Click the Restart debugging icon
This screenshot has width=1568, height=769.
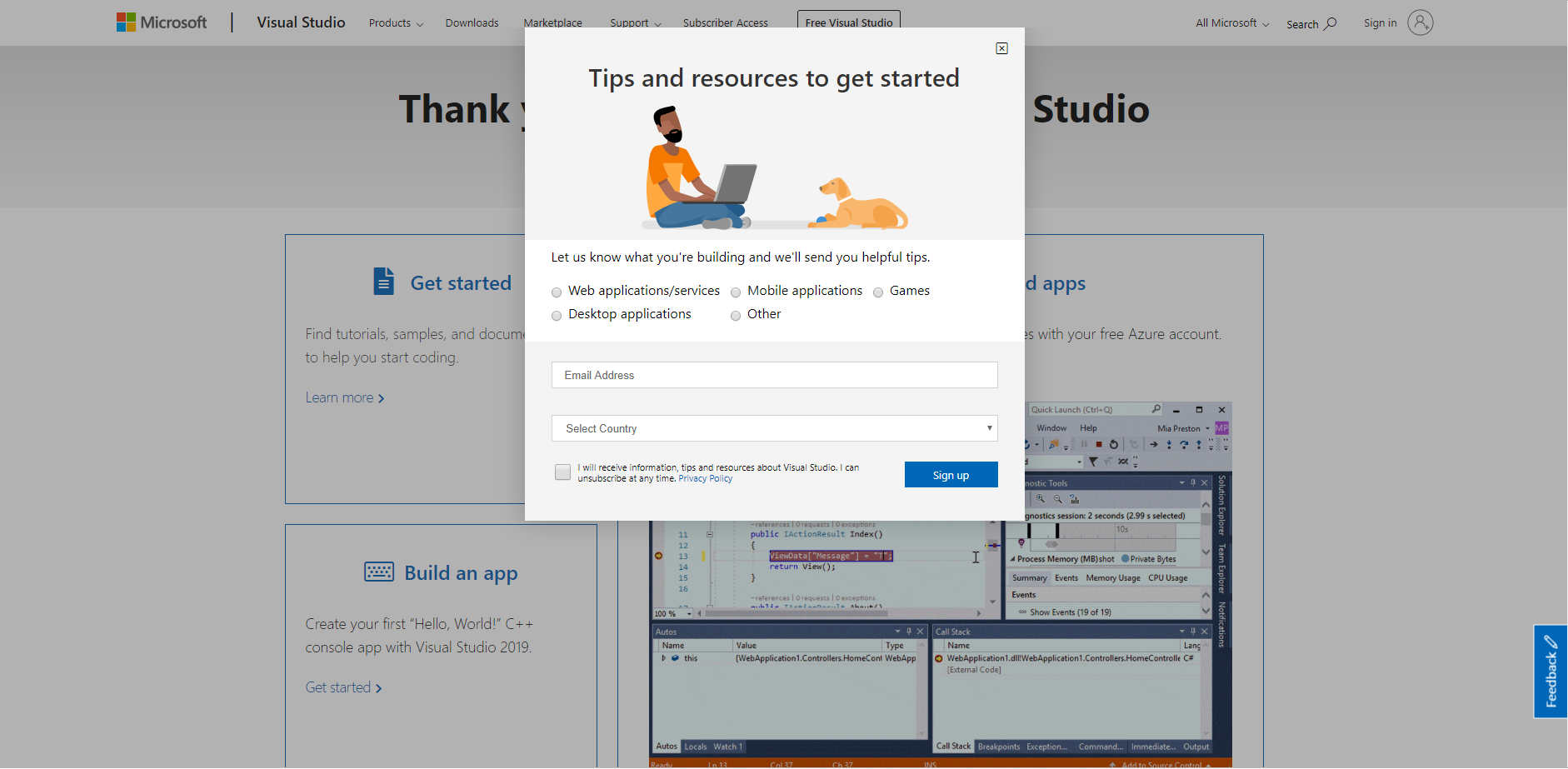(x=1114, y=445)
